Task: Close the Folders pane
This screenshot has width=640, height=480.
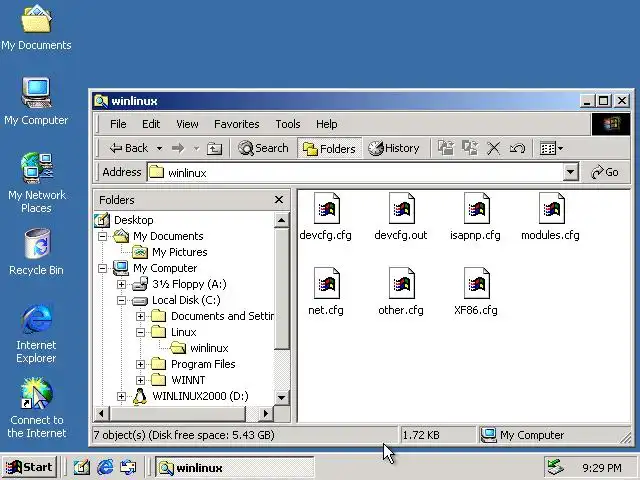Action: (x=279, y=200)
